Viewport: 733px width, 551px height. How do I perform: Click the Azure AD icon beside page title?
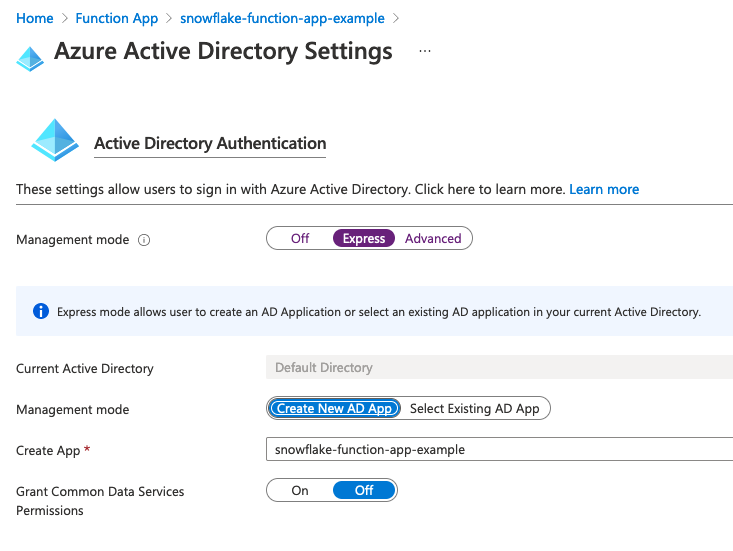point(30,58)
